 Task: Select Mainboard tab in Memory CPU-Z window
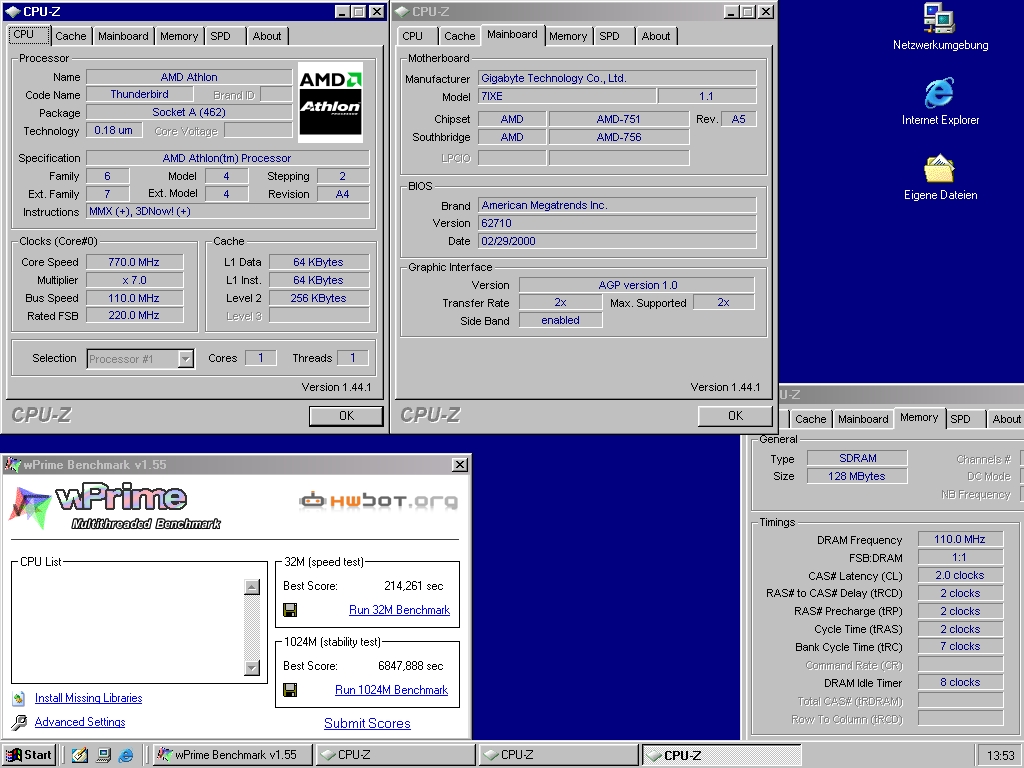click(x=863, y=419)
